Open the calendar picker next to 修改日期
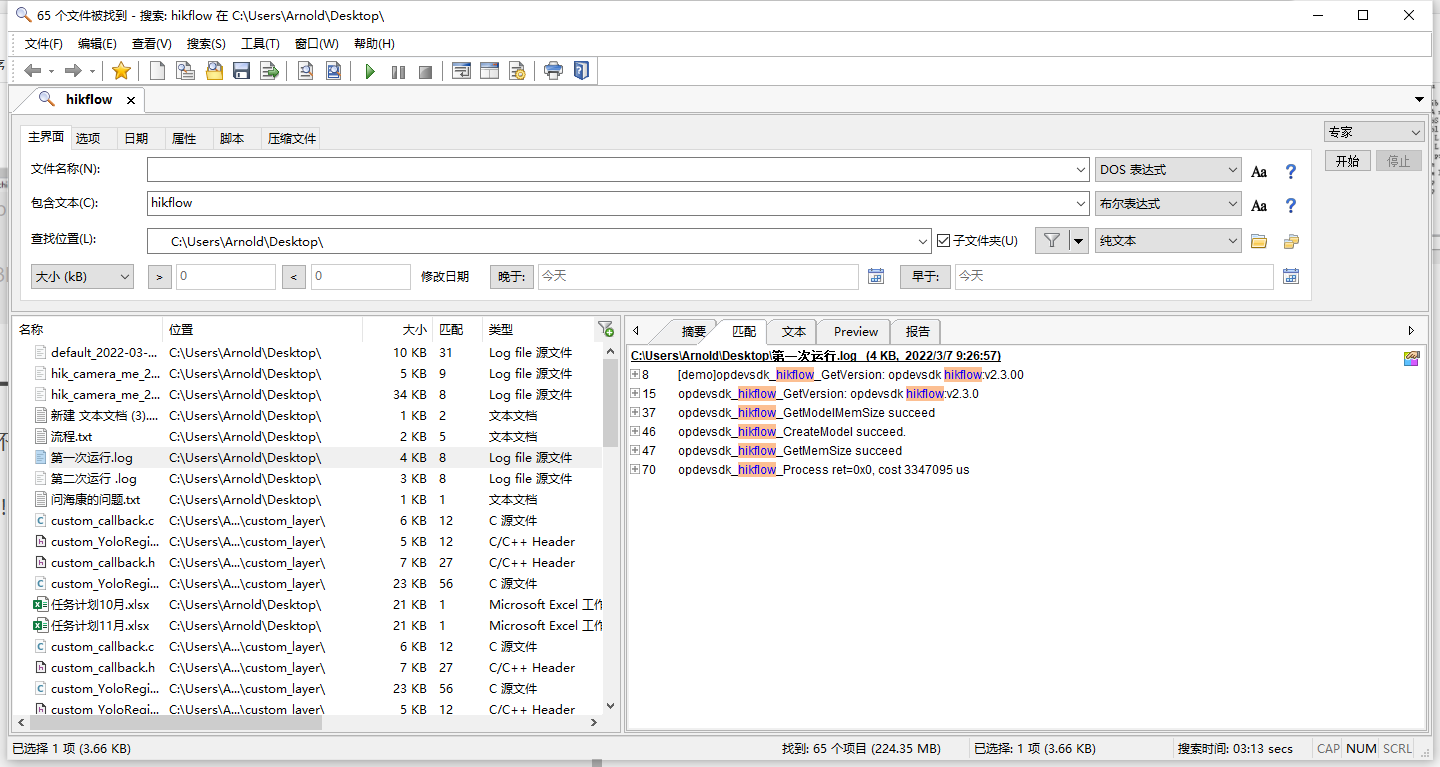Image resolution: width=1440 pixels, height=767 pixels. click(875, 276)
